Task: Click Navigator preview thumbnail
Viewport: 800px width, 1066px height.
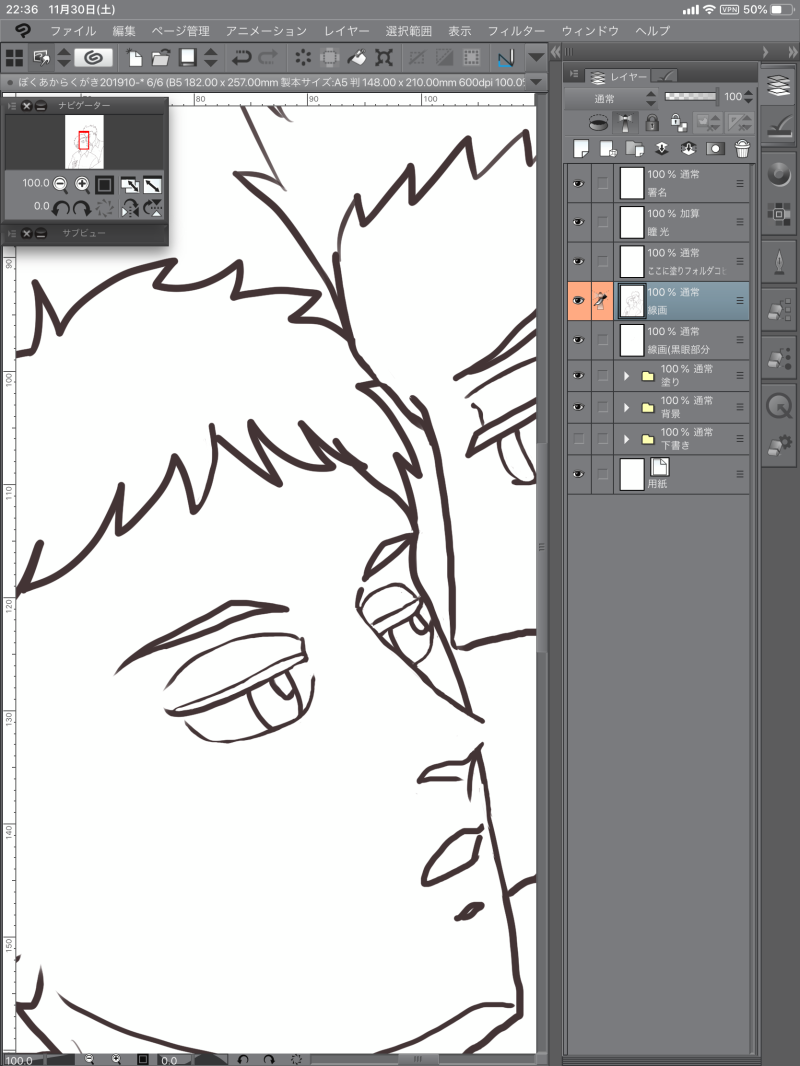Action: pos(84,141)
